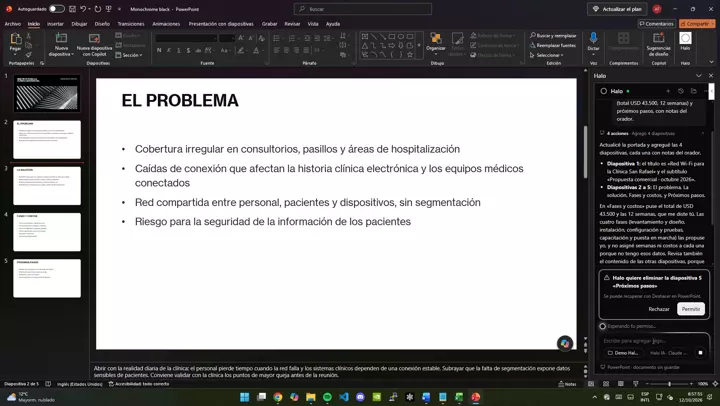720x406 pixels.
Task: Toggle the Autoguardado switch
Action: [57, 9]
